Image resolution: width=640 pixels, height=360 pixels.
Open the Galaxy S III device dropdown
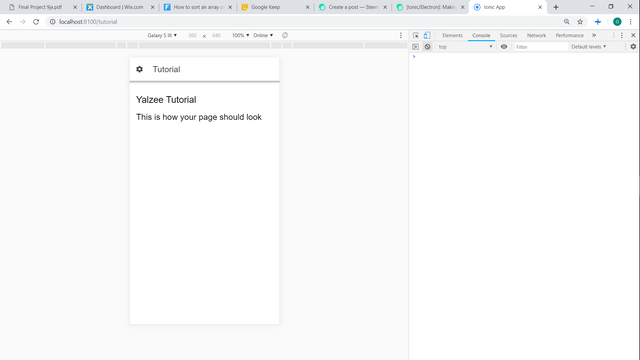pos(162,36)
